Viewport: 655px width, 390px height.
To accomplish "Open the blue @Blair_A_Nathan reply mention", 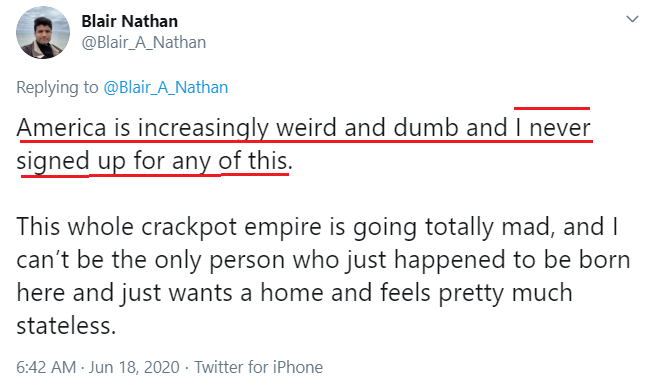I will [165, 87].
